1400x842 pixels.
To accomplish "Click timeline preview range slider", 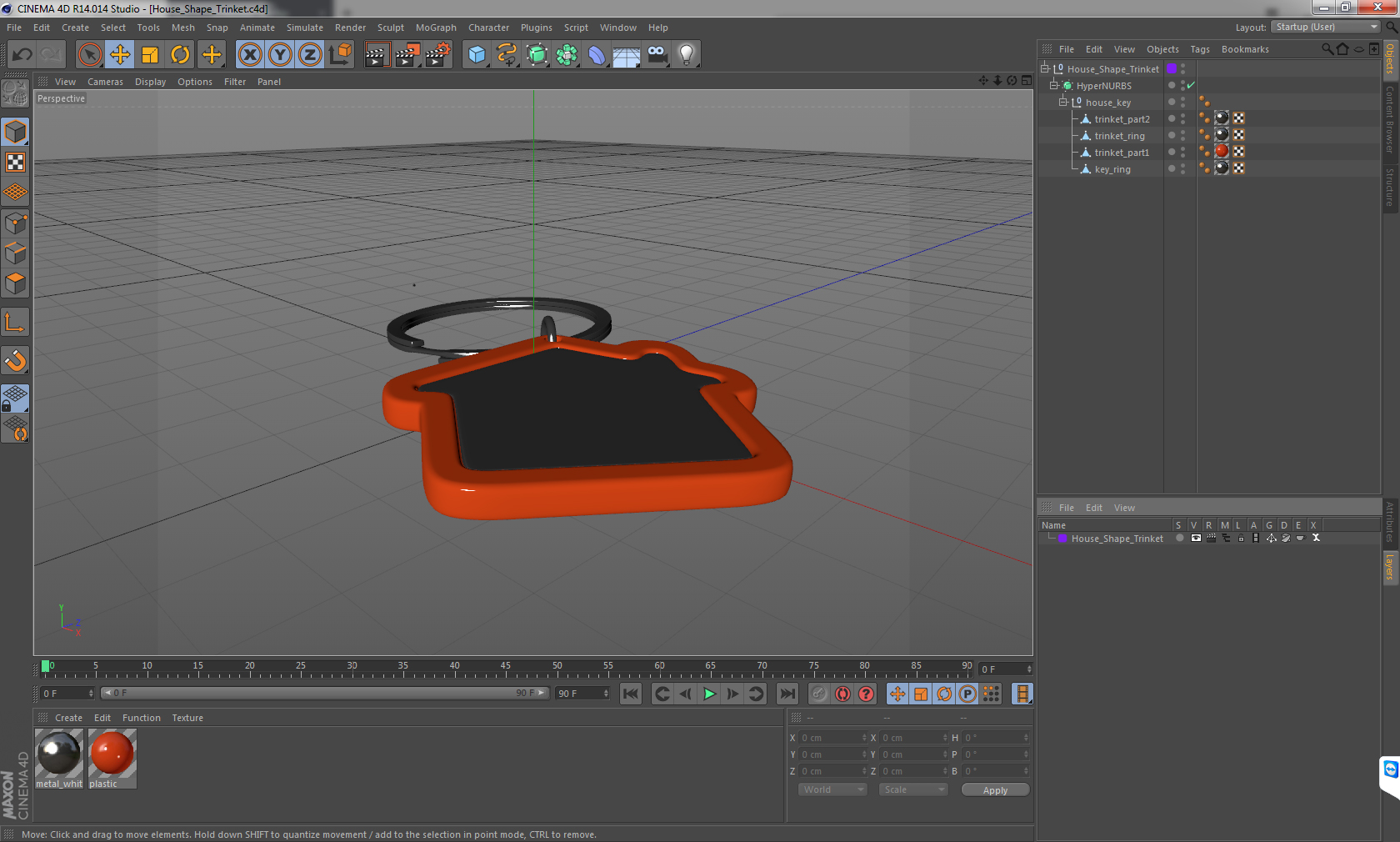I will [325, 693].
